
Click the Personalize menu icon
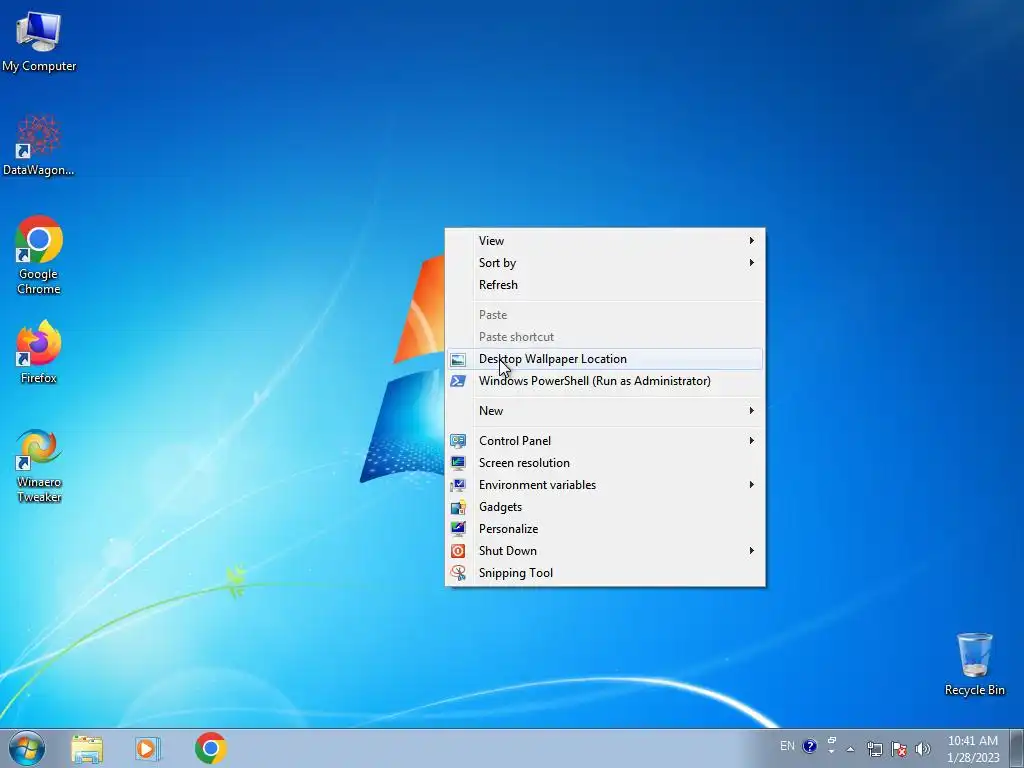[458, 529]
